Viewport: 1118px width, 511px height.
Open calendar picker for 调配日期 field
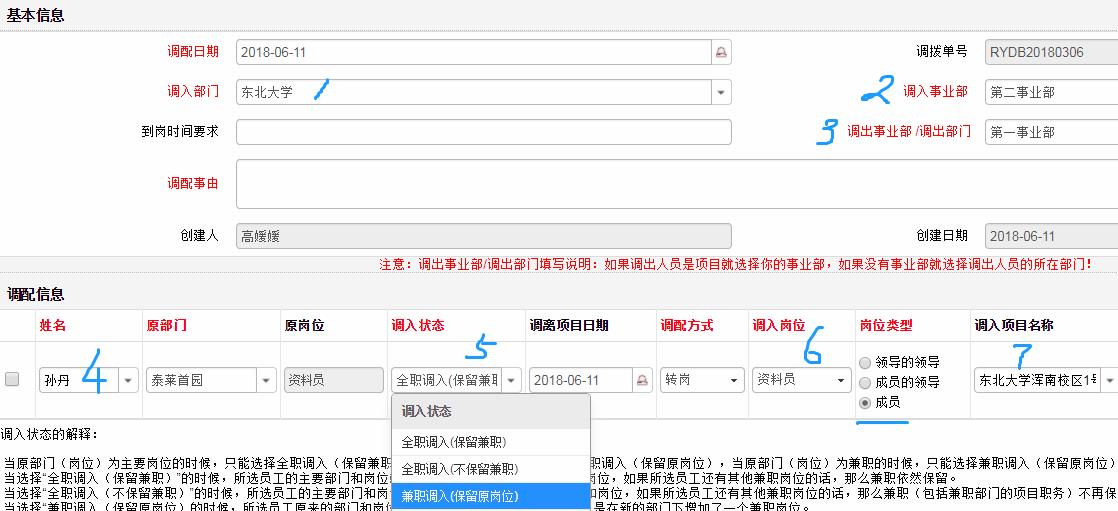click(x=721, y=52)
